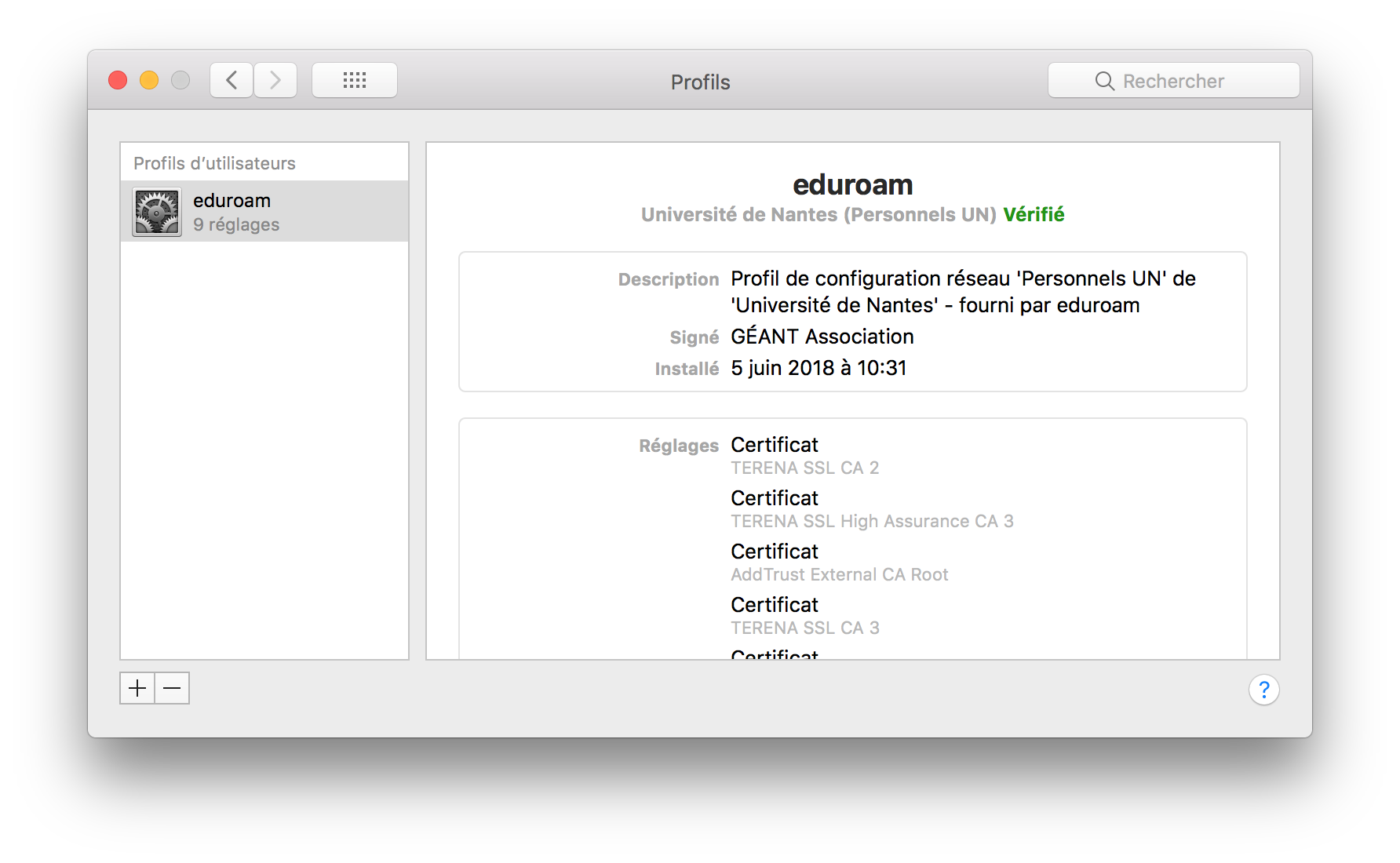Click the Vérifié status label
Screen dimensions: 1400x863
(1034, 214)
